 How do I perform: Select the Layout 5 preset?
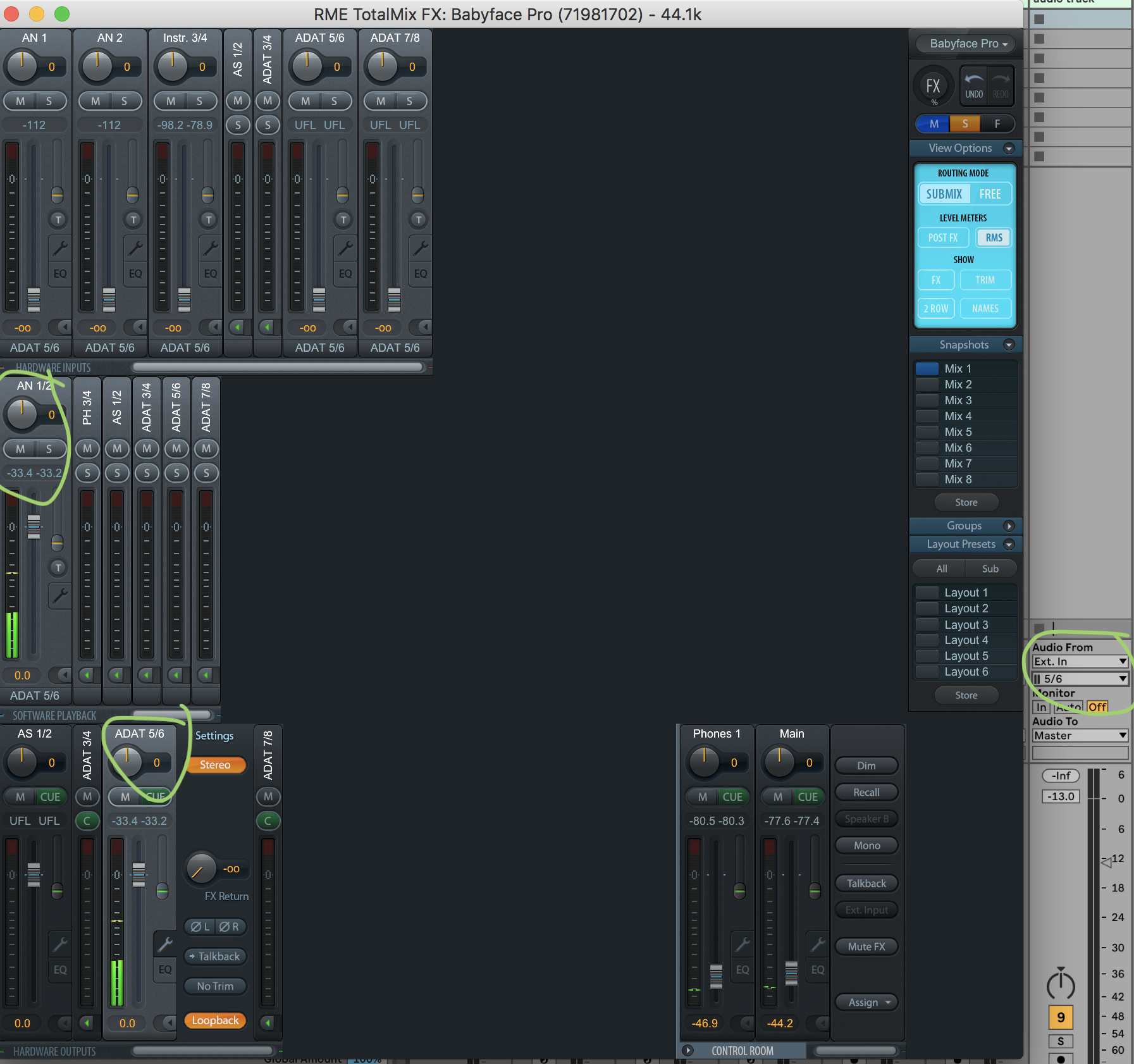(x=965, y=656)
